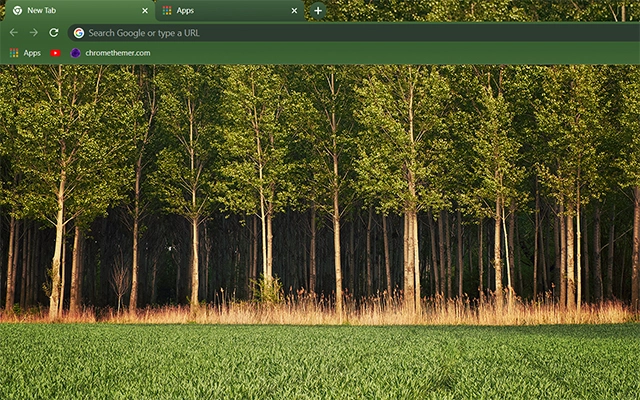Switch to the New Tab tab

pyautogui.click(x=80, y=11)
